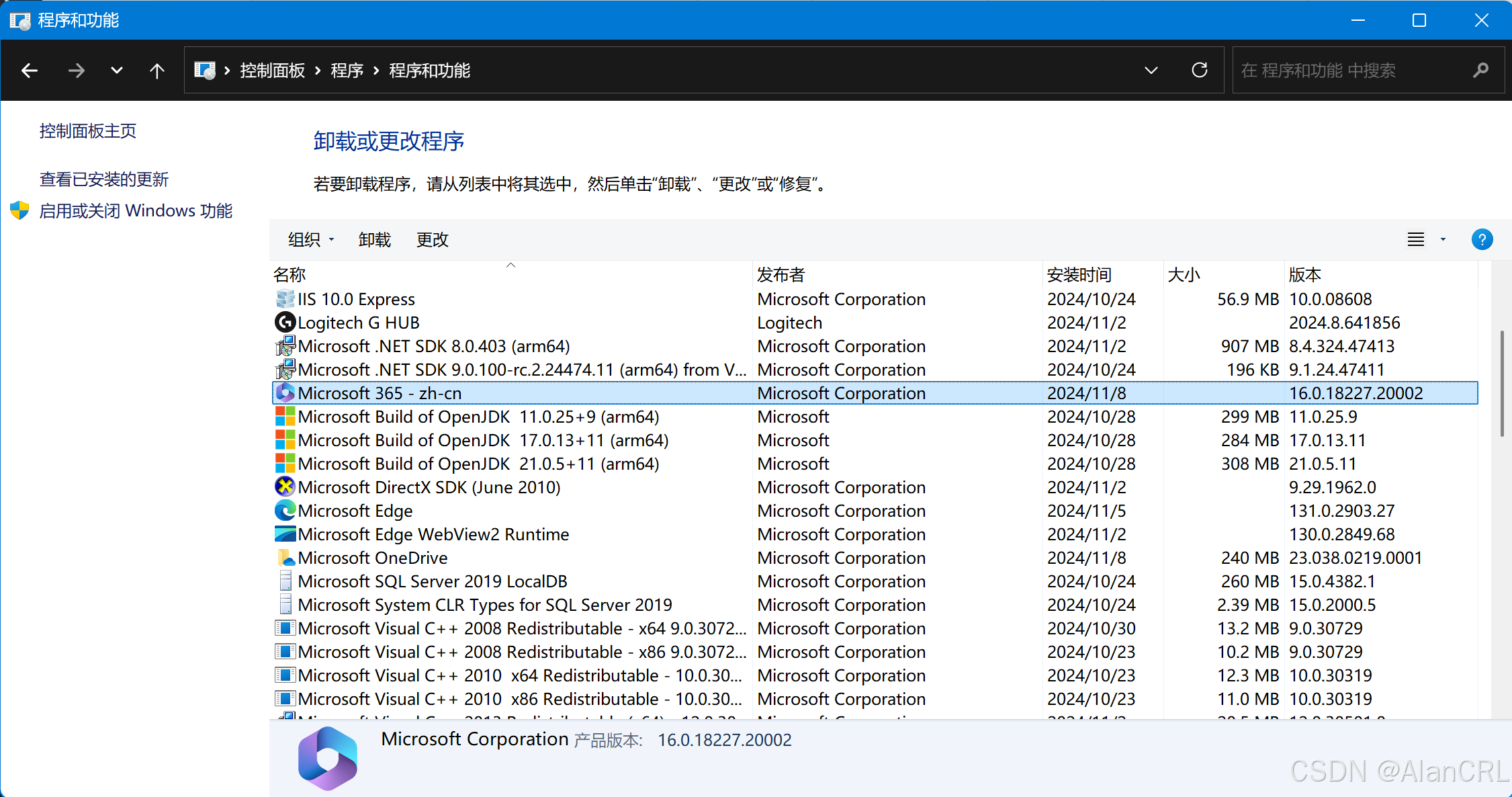
Task: Click the shield icon beside Windows 功能
Action: (19, 210)
